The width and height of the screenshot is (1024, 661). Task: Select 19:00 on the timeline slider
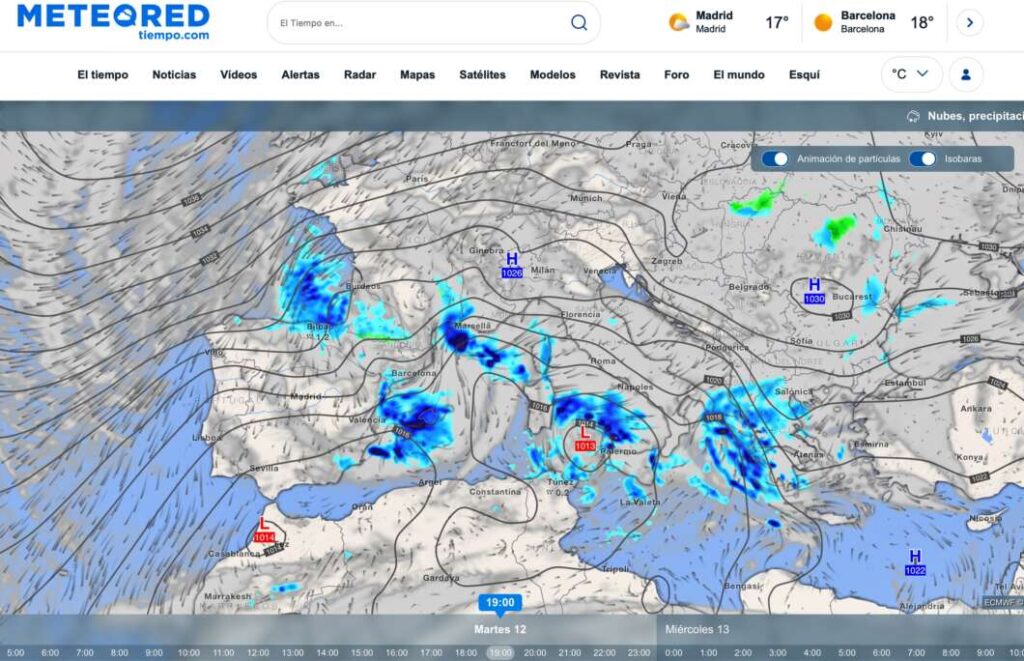(500, 652)
